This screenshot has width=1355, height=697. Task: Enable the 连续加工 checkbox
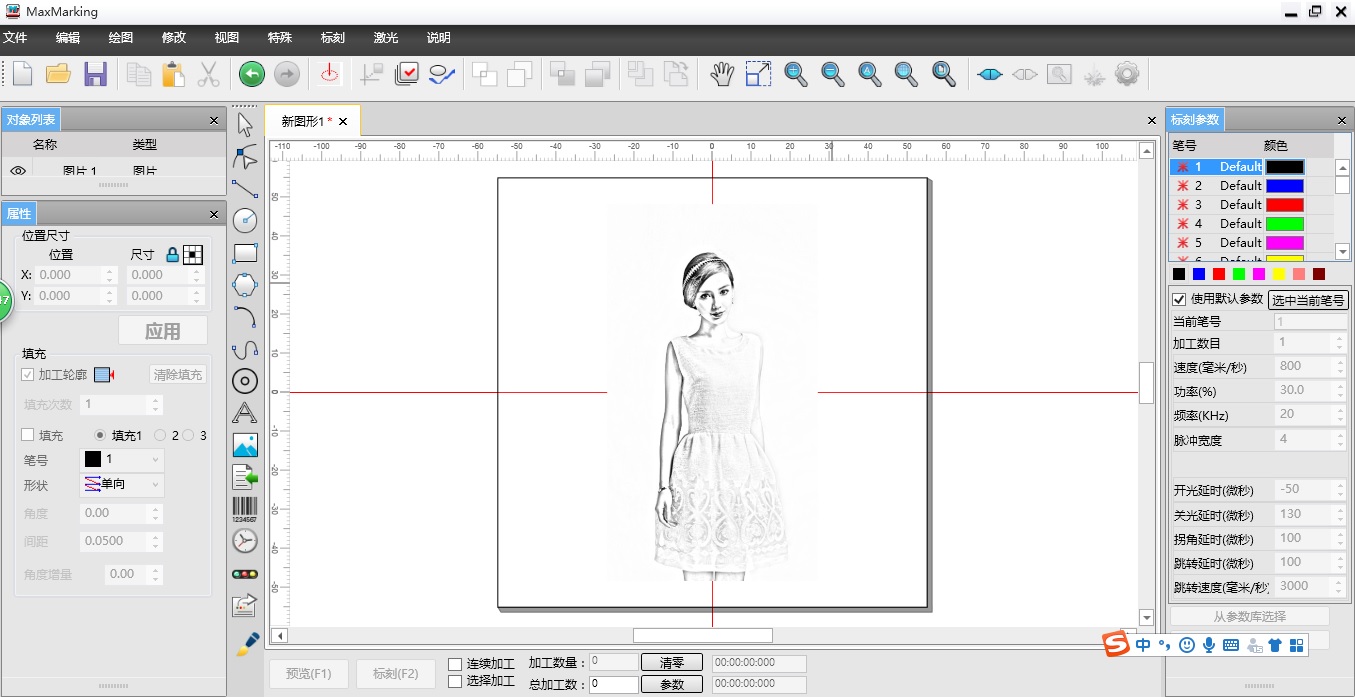click(455, 664)
